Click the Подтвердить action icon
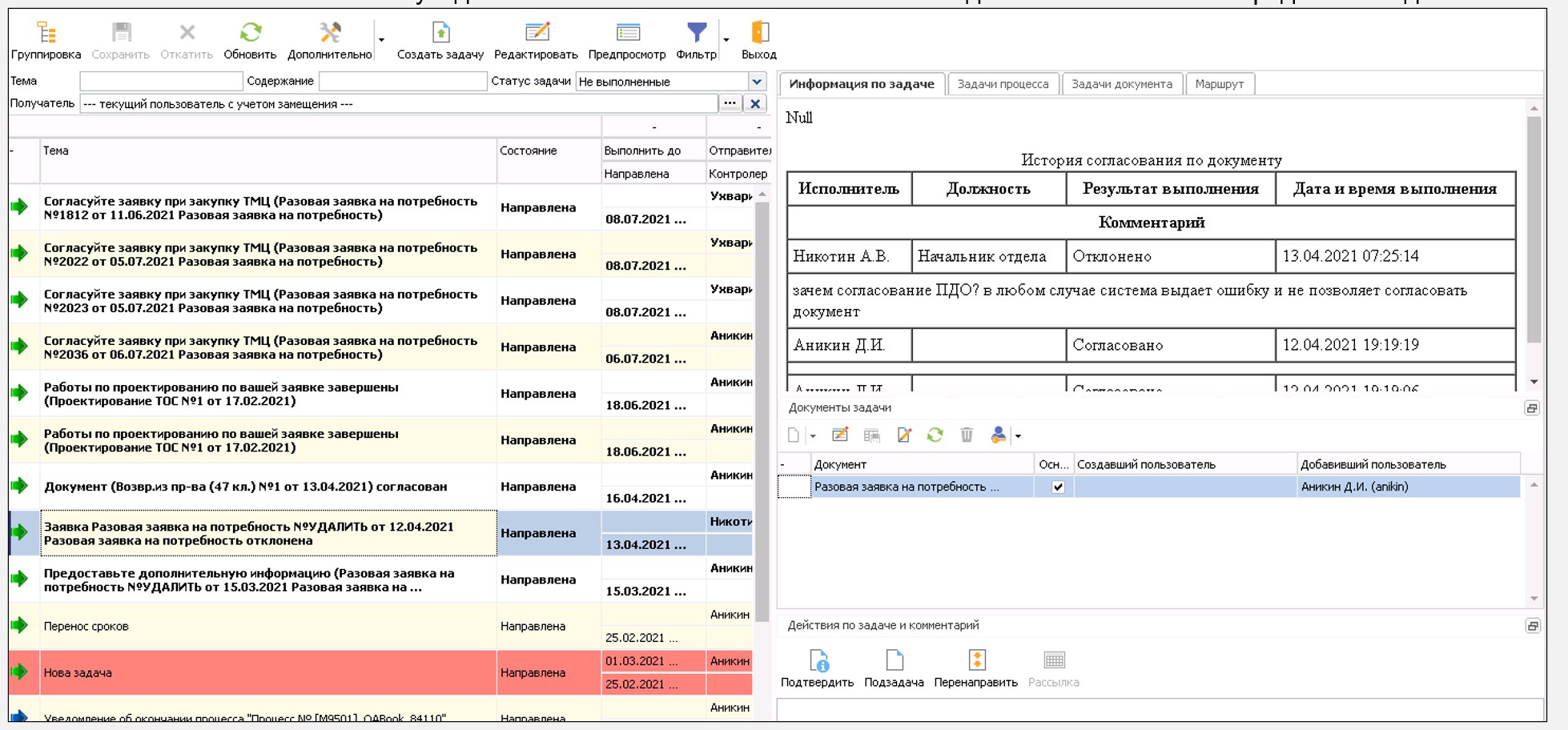Screen dimensions: 1568x730 tap(817, 662)
